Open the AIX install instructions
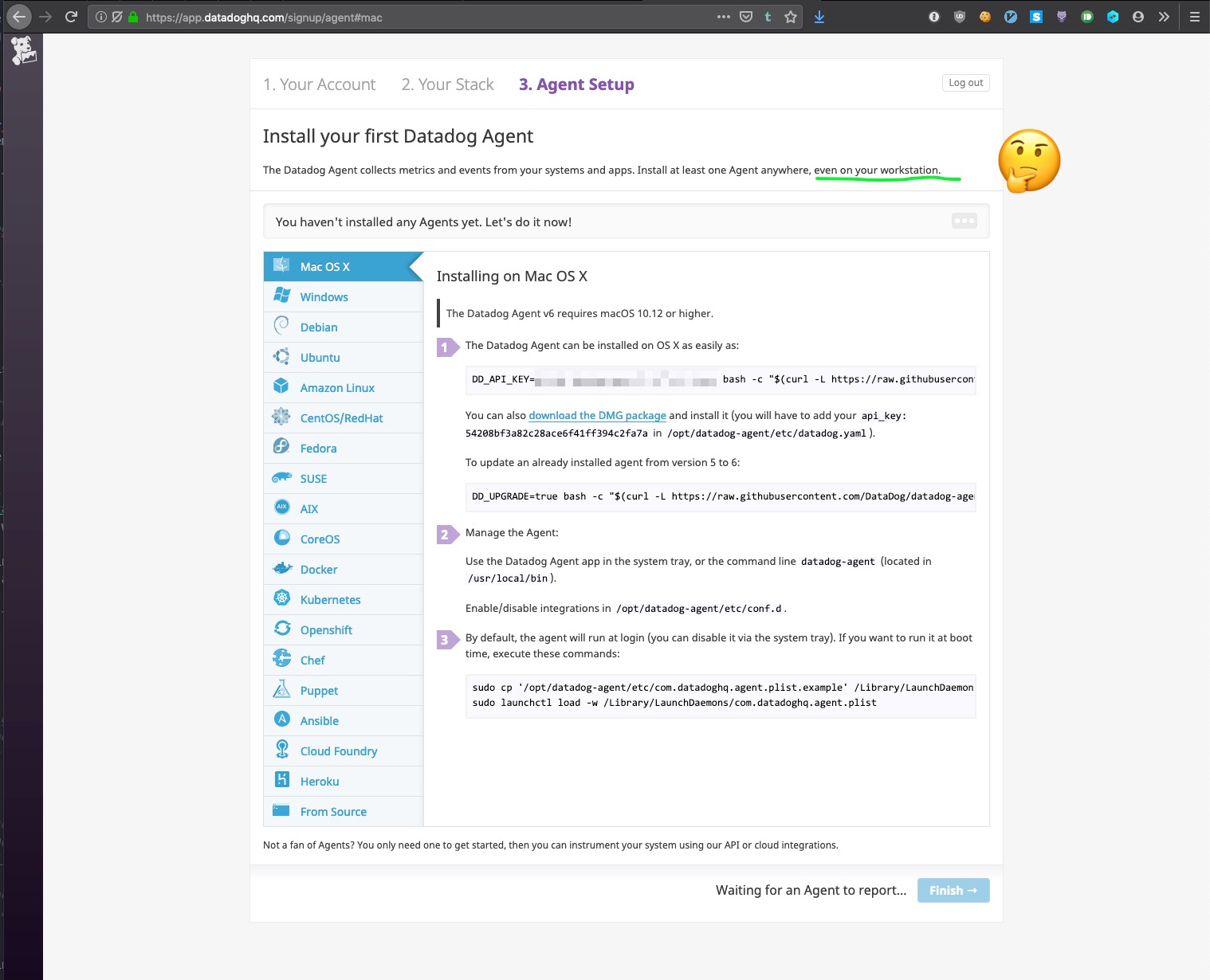Screen dimensions: 1210x980 (343, 509)
